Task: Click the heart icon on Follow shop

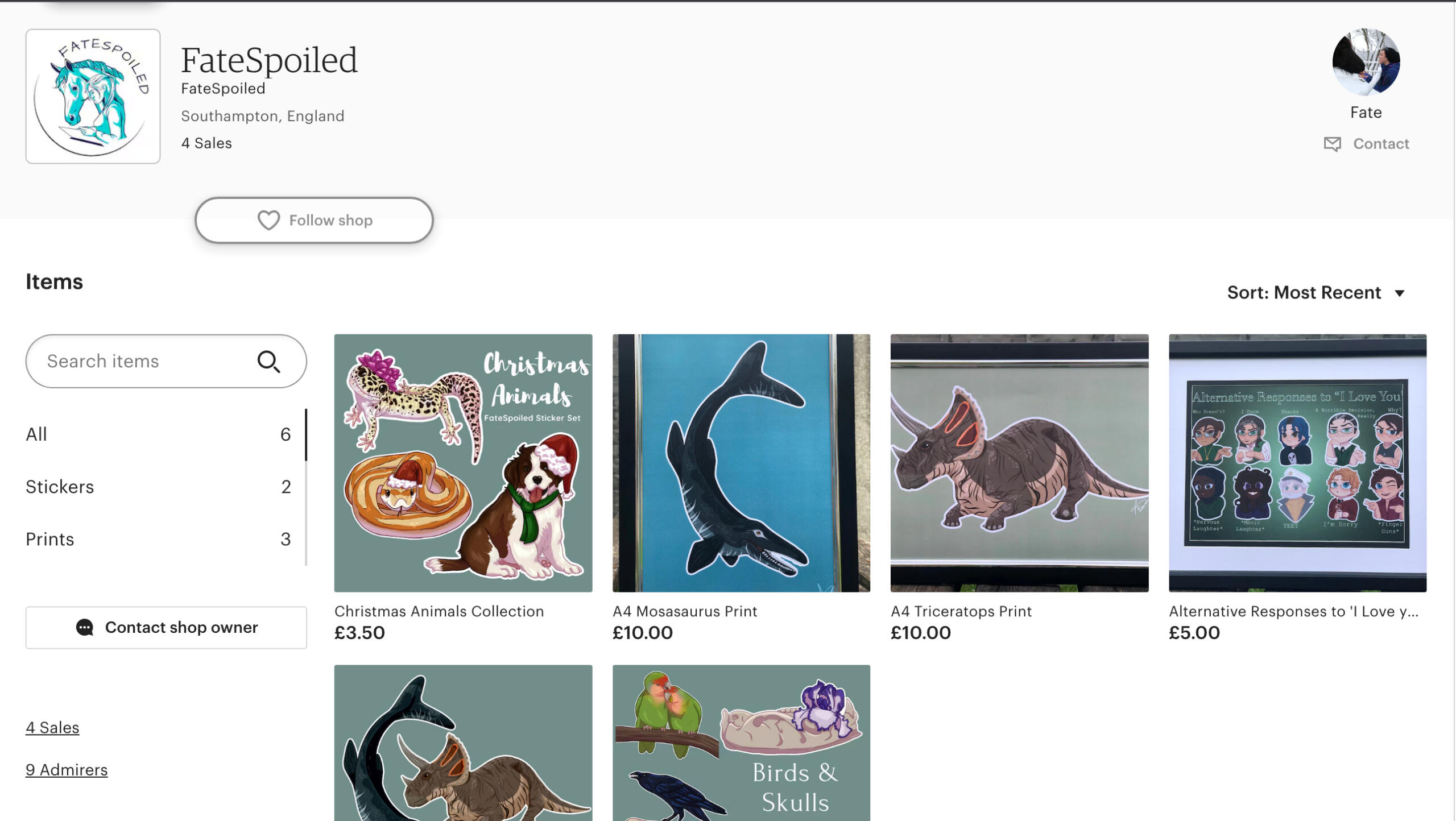Action: coord(268,220)
